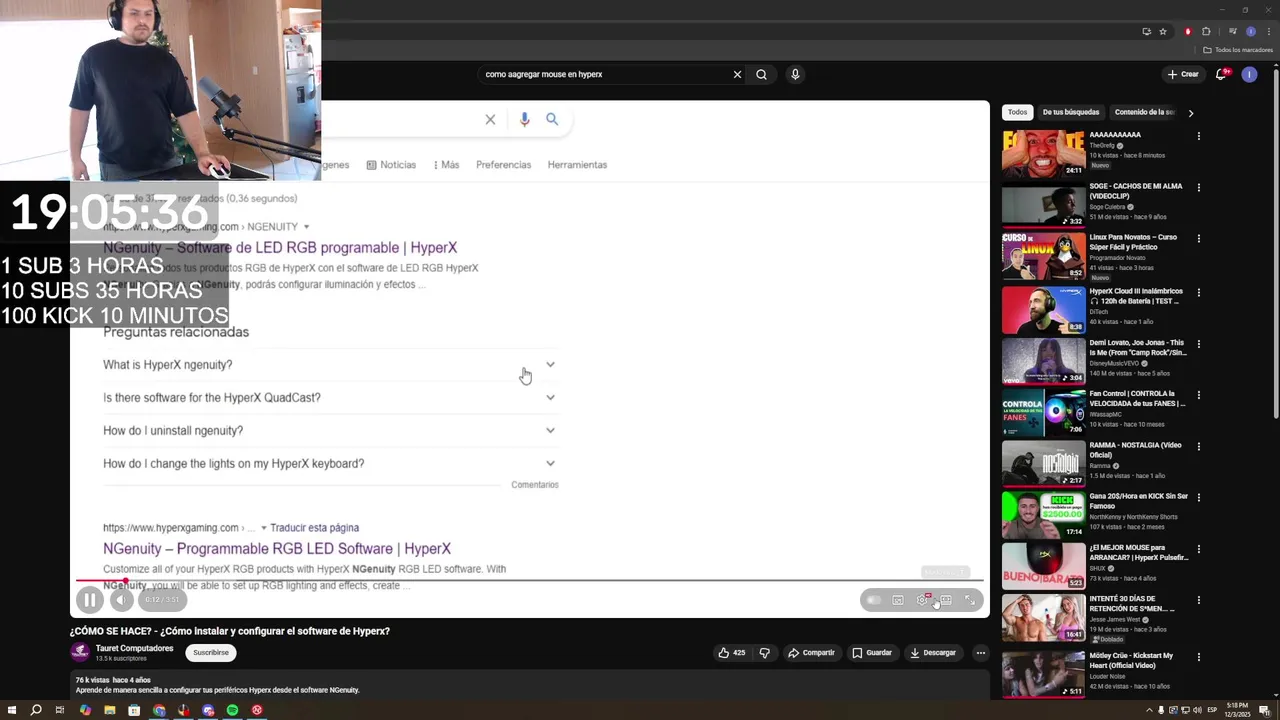Click Descargar to download the video
Screen dimensions: 1280x720
[933, 653]
